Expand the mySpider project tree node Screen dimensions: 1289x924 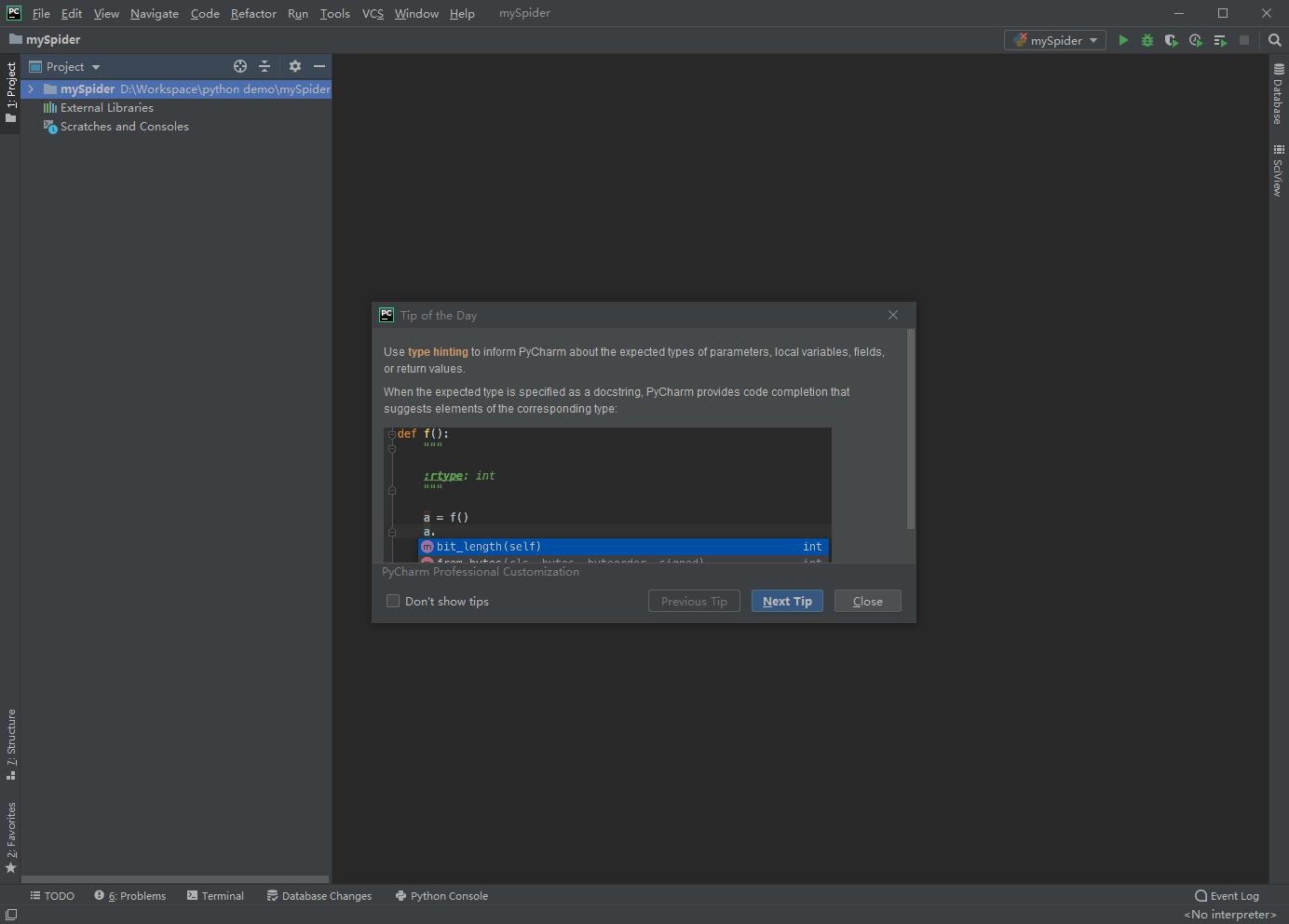(x=31, y=89)
